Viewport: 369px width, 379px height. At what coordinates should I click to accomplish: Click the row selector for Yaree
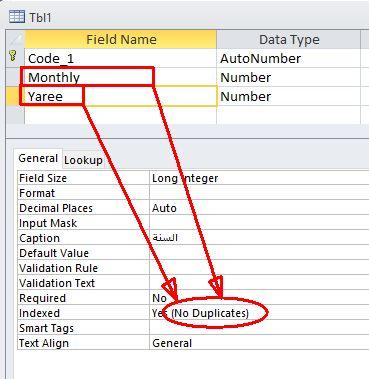coord(15,96)
